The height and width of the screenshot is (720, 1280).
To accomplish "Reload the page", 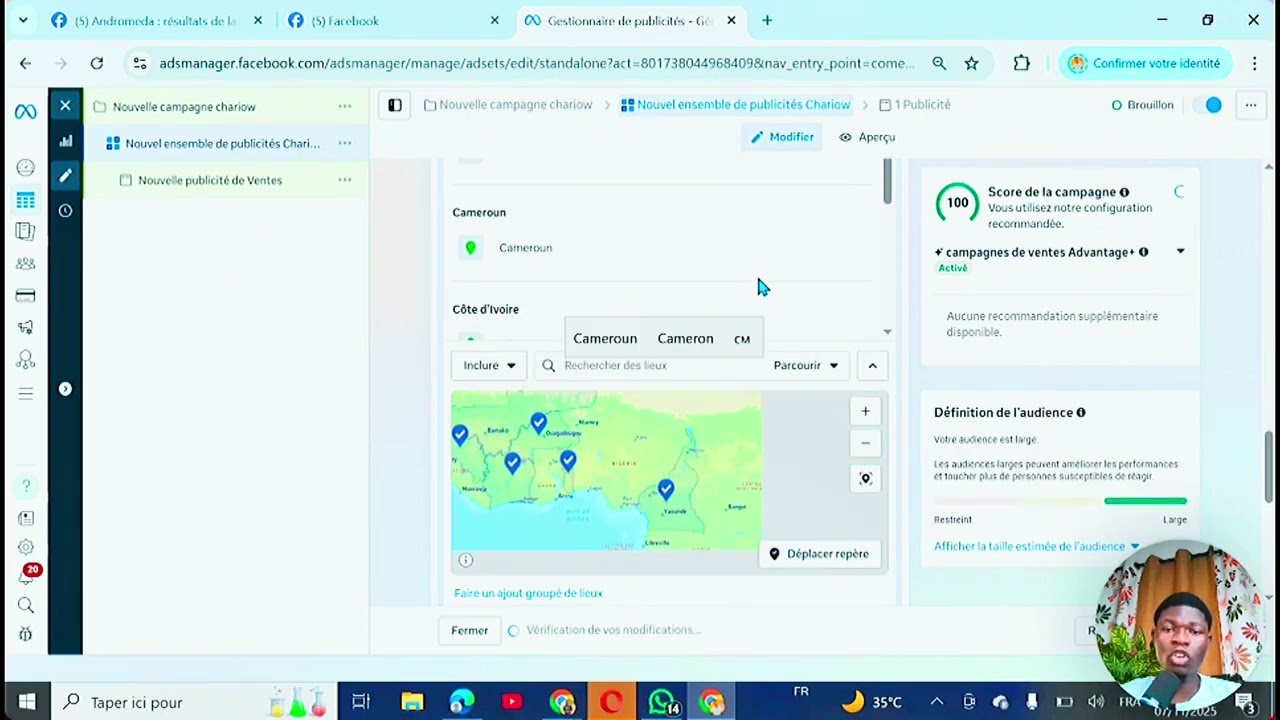I will pos(97,63).
